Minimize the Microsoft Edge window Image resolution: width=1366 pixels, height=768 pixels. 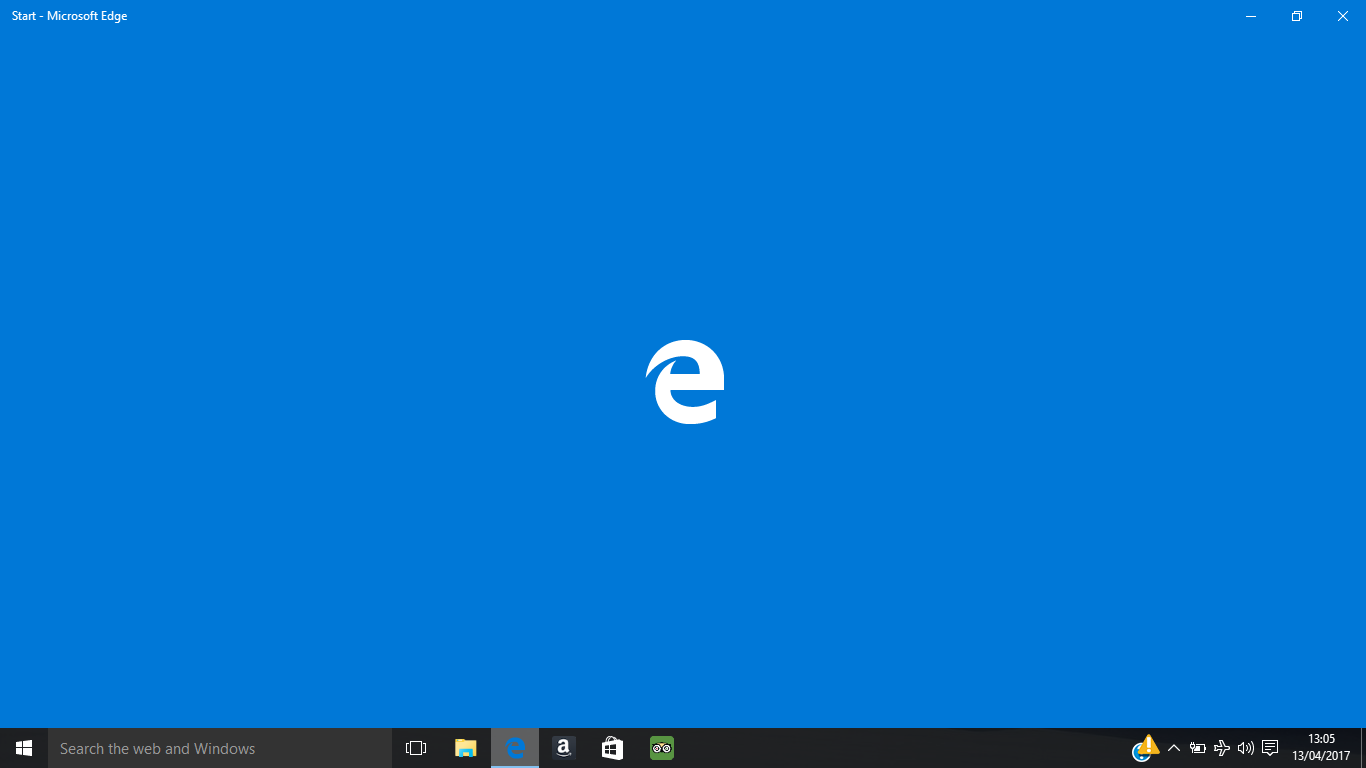click(1251, 16)
